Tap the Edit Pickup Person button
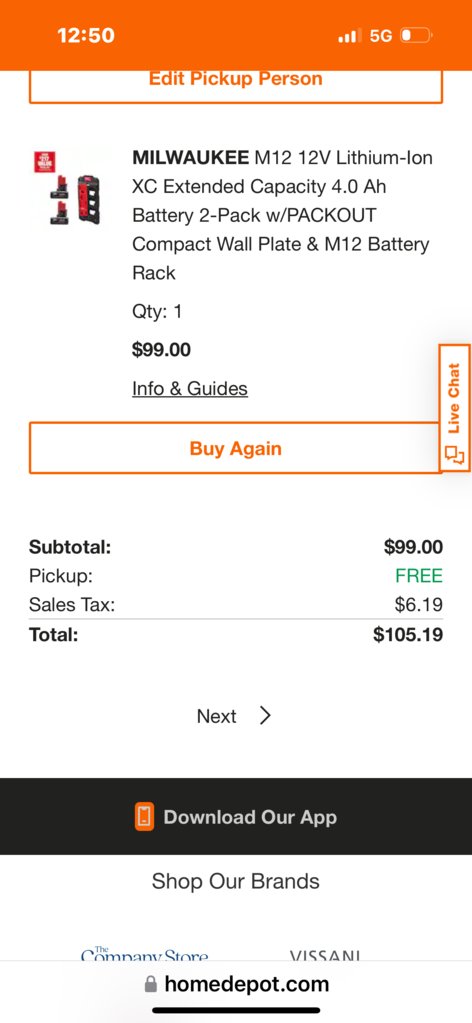The height and width of the screenshot is (1023, 472). (236, 86)
